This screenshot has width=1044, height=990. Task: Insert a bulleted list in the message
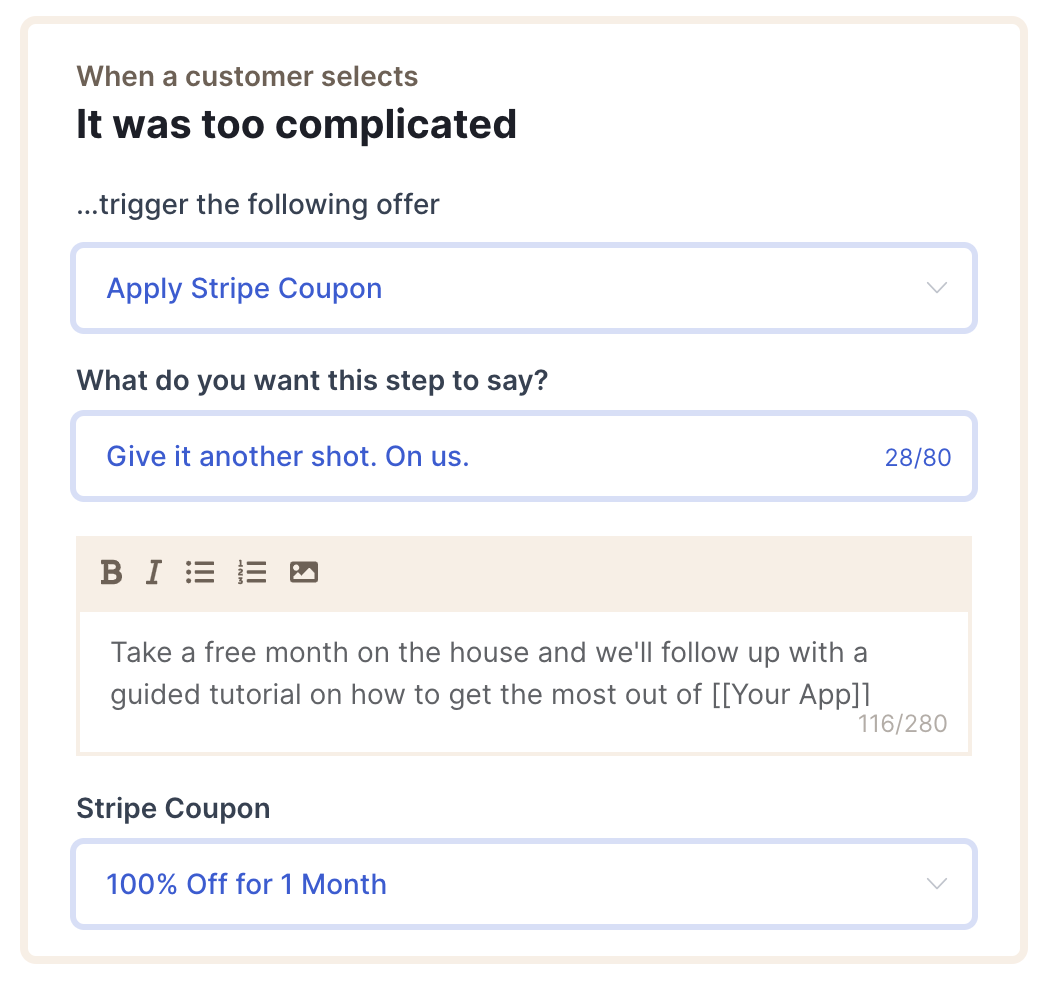(x=200, y=572)
